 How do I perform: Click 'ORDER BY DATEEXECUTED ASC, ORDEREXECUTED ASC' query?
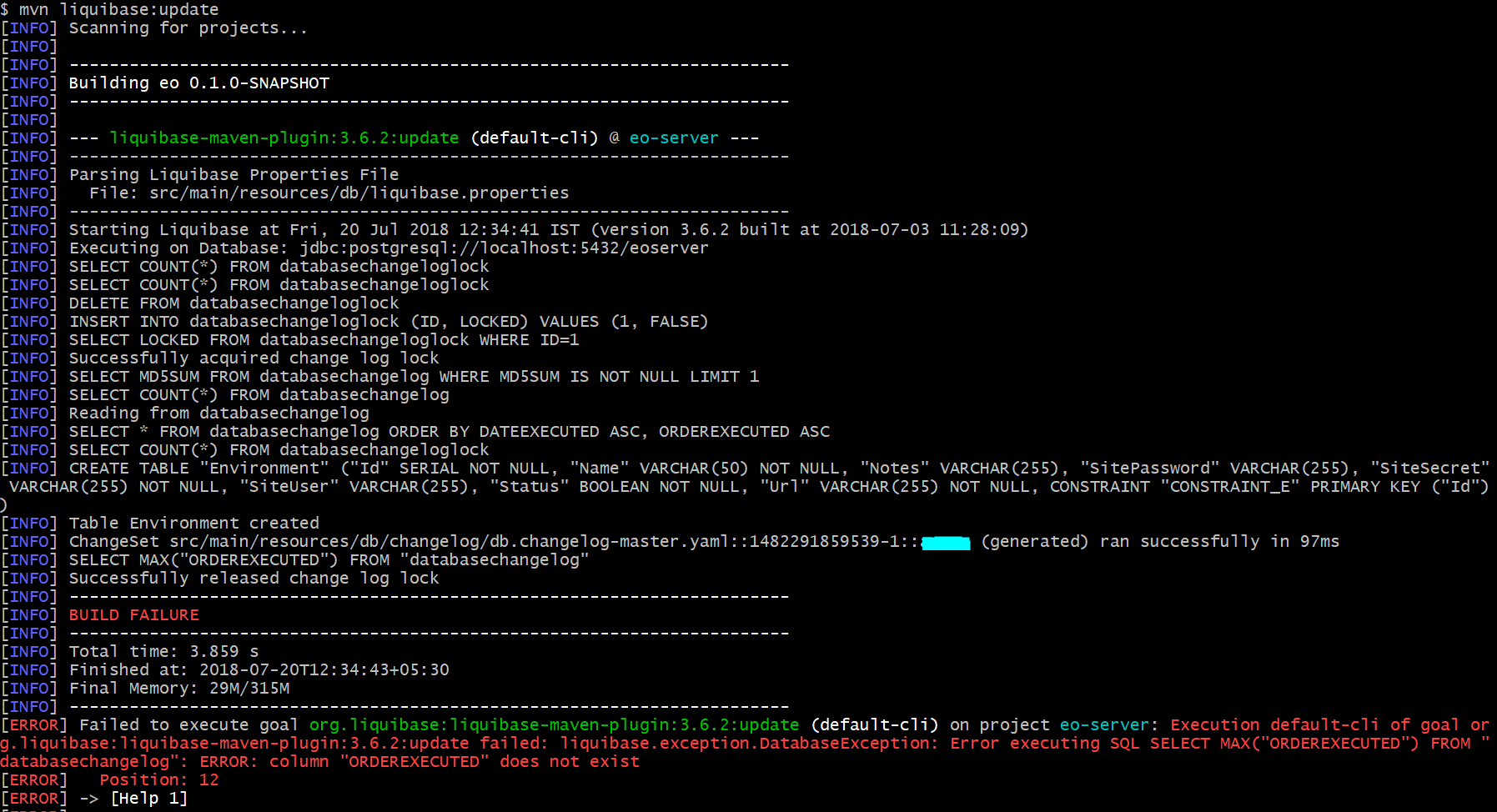pos(610,432)
